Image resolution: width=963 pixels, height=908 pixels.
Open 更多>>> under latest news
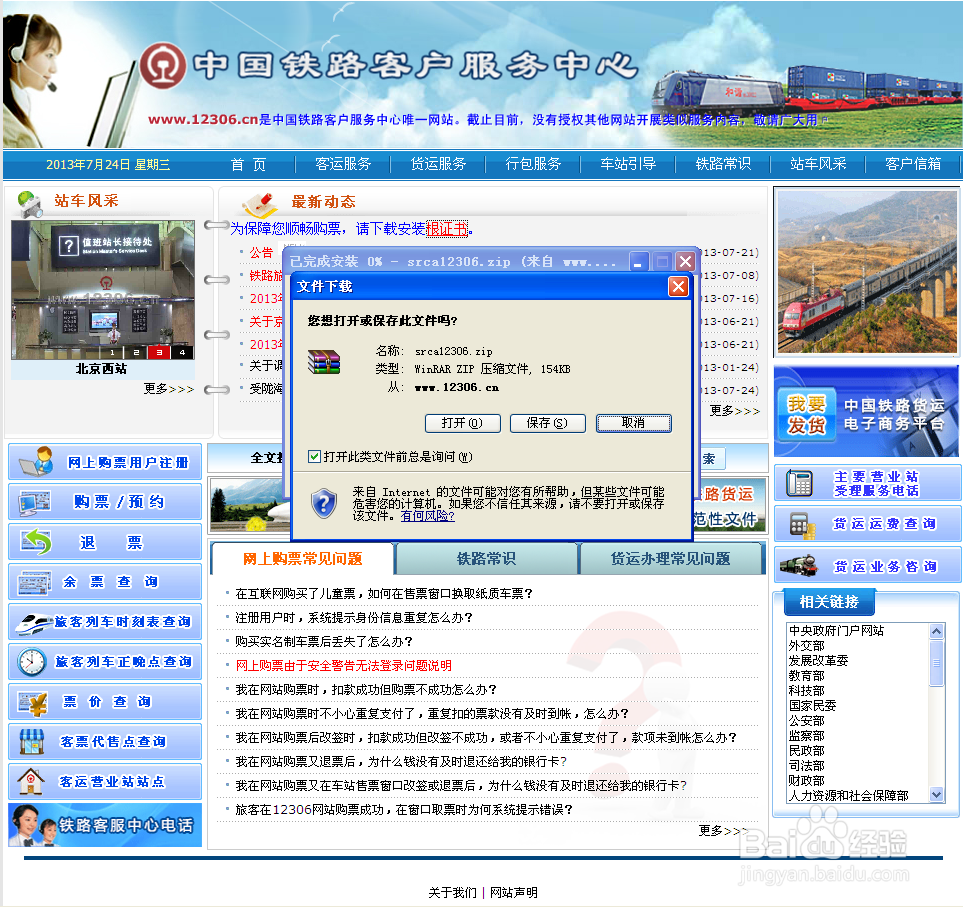click(735, 410)
